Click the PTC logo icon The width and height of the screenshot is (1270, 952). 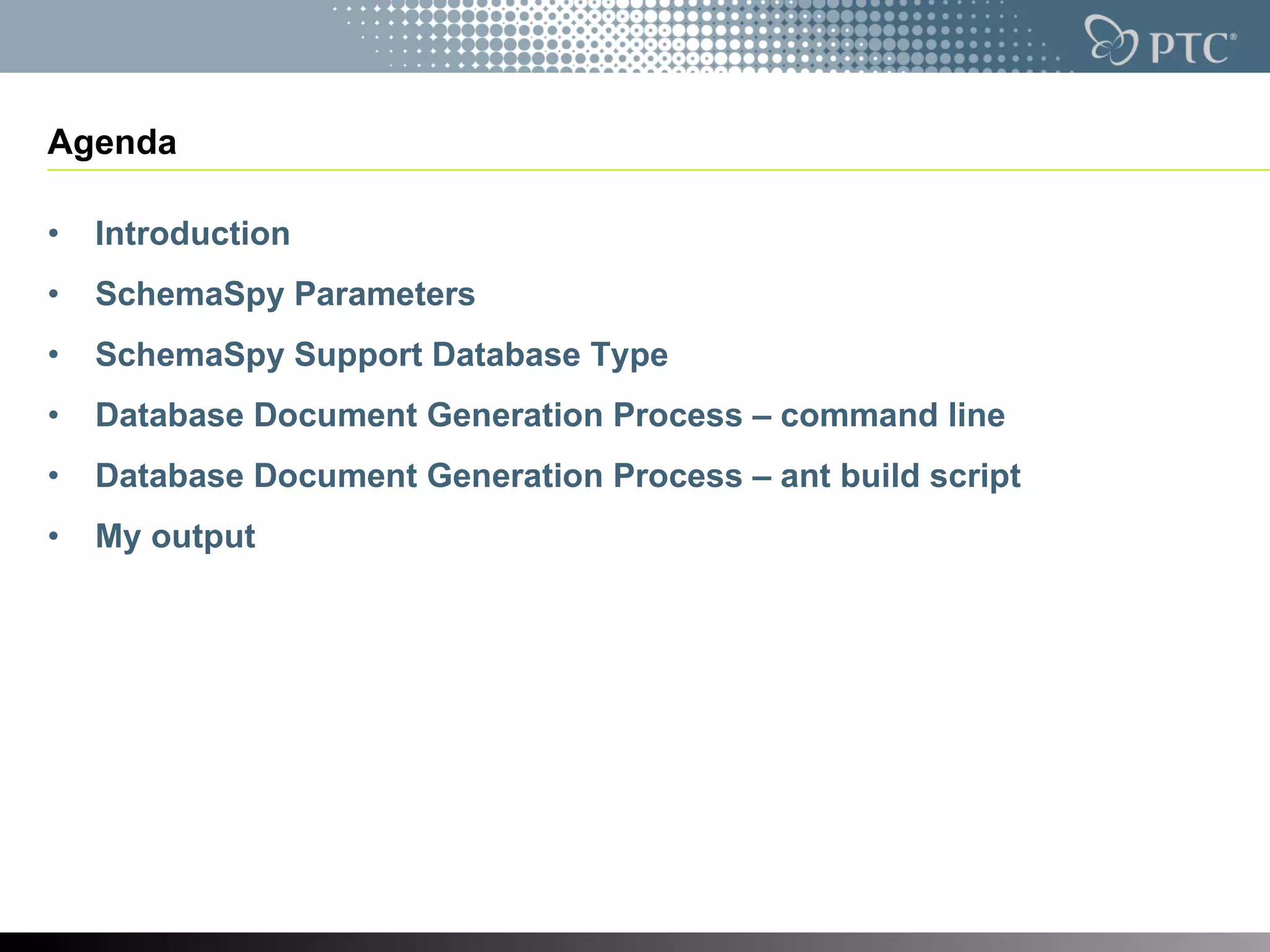pyautogui.click(x=1111, y=40)
